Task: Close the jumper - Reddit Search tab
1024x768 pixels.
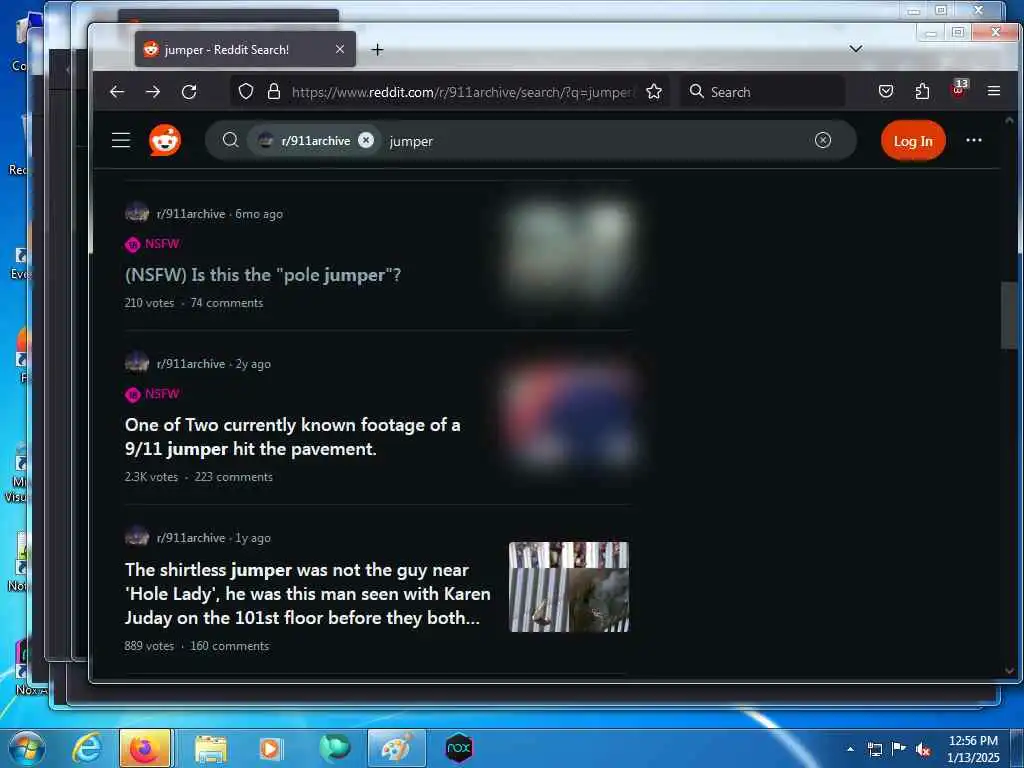Action: 340,49
